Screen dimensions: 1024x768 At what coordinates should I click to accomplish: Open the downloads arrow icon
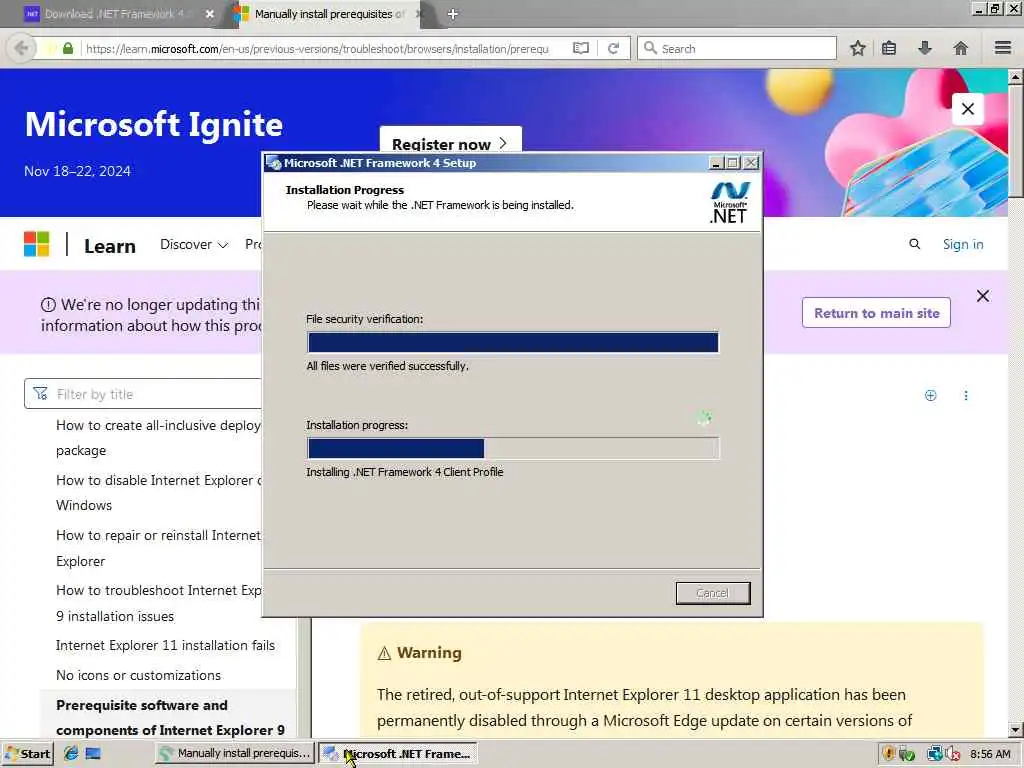[925, 48]
